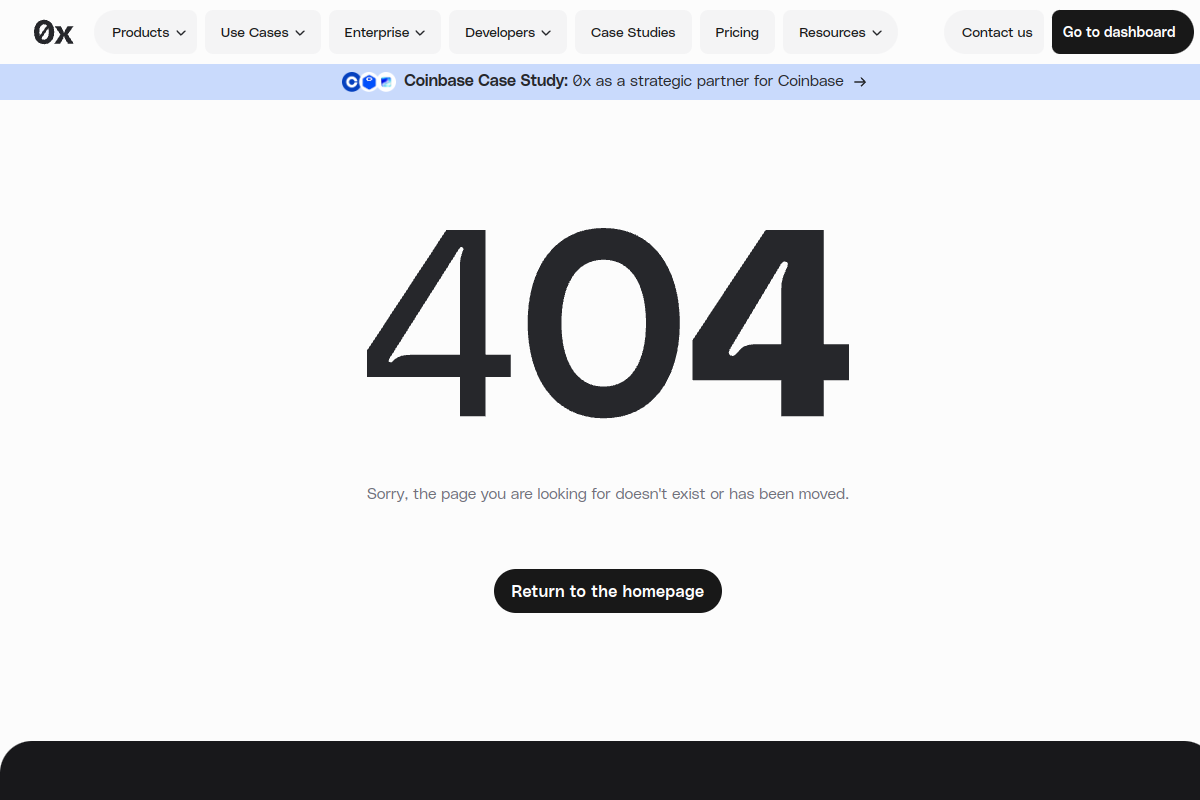The height and width of the screenshot is (800, 1200).
Task: Click Go to dashboard button
Action: [x=1123, y=32]
